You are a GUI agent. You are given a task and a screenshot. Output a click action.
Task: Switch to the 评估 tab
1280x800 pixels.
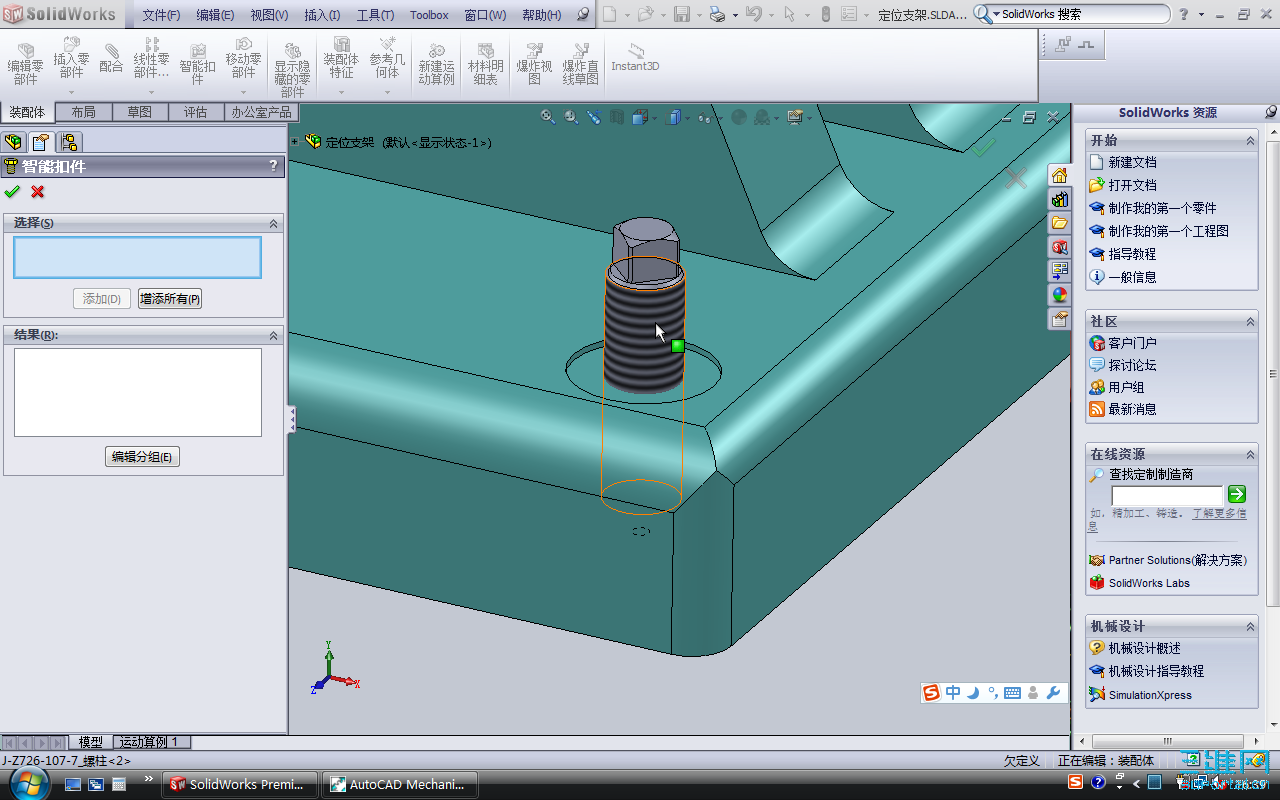point(195,112)
